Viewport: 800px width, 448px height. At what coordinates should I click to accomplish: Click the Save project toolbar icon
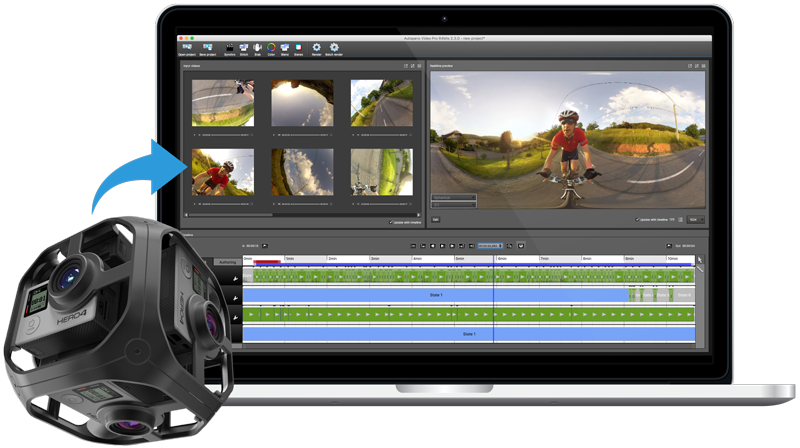click(208, 48)
